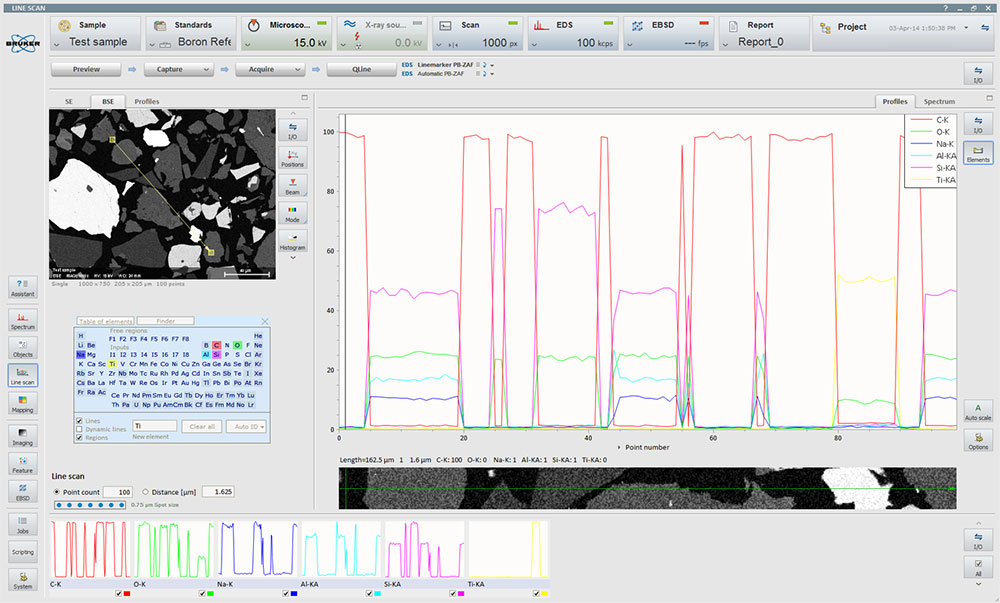This screenshot has height=603, width=1000.
Task: Switch to the SE image tab
Action: [x=69, y=101]
